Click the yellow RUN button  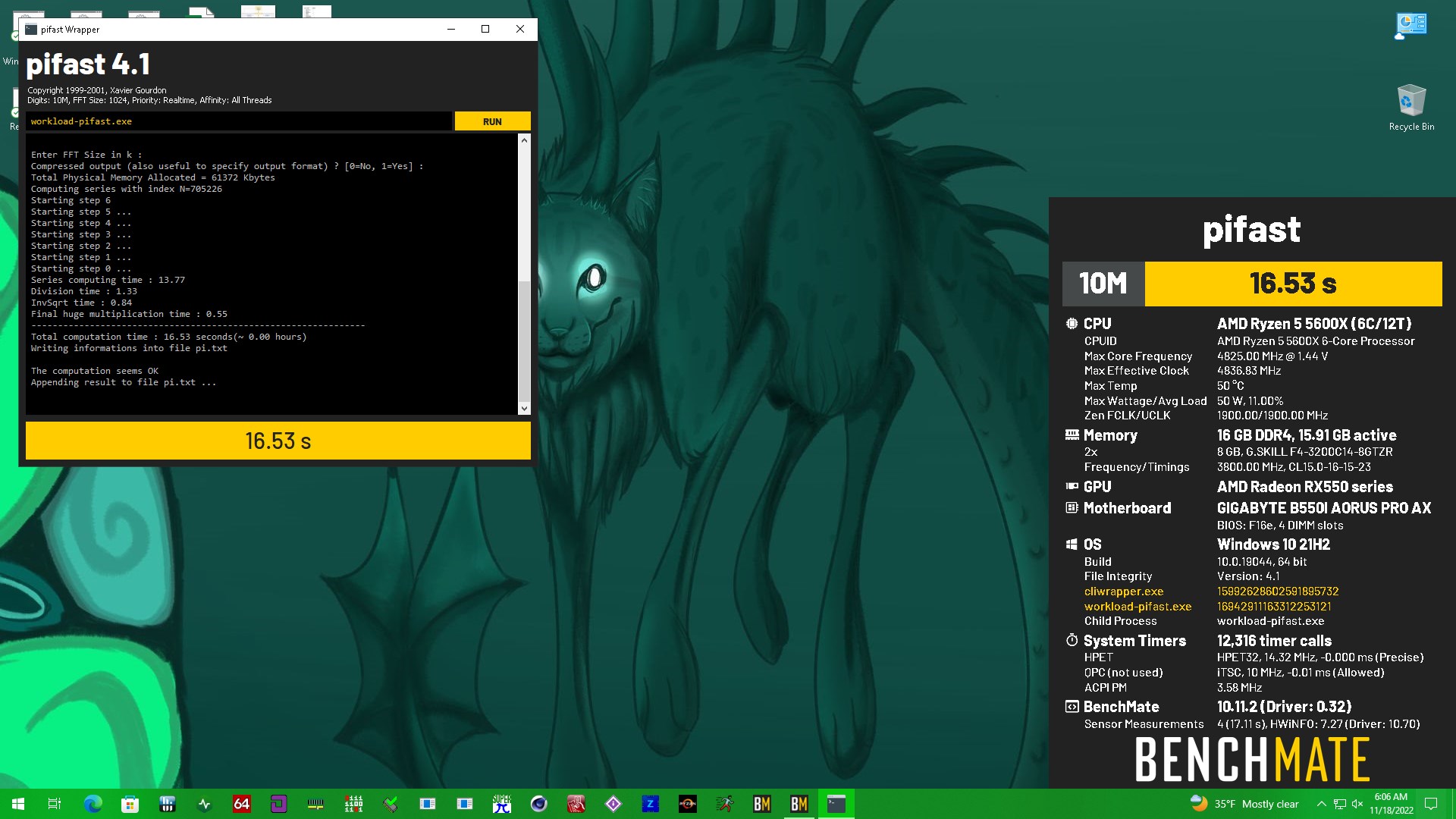pyautogui.click(x=492, y=121)
